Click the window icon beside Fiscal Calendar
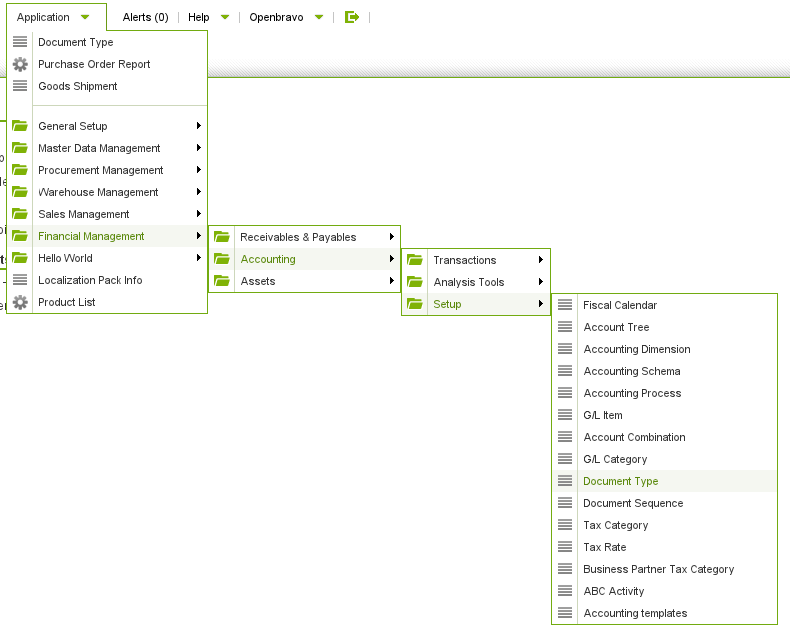 (565, 305)
